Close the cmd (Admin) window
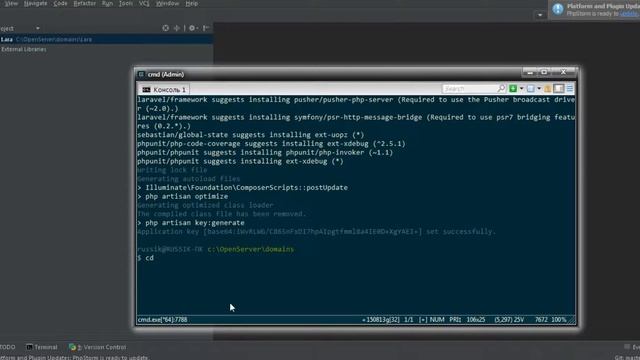Image resolution: width=640 pixels, height=360 pixels. 563,72
